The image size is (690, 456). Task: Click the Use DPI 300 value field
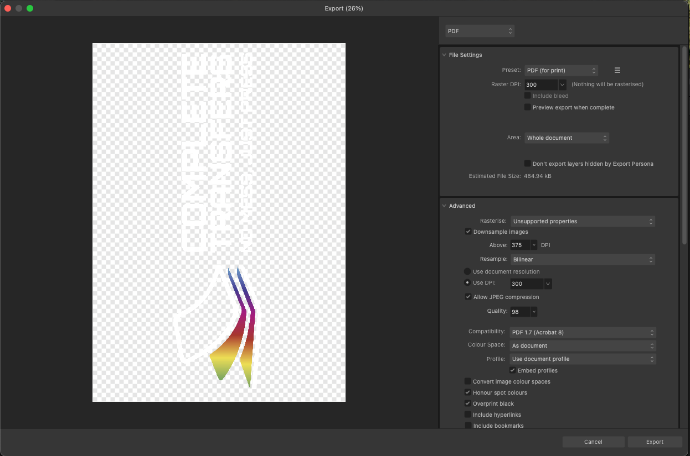click(527, 284)
